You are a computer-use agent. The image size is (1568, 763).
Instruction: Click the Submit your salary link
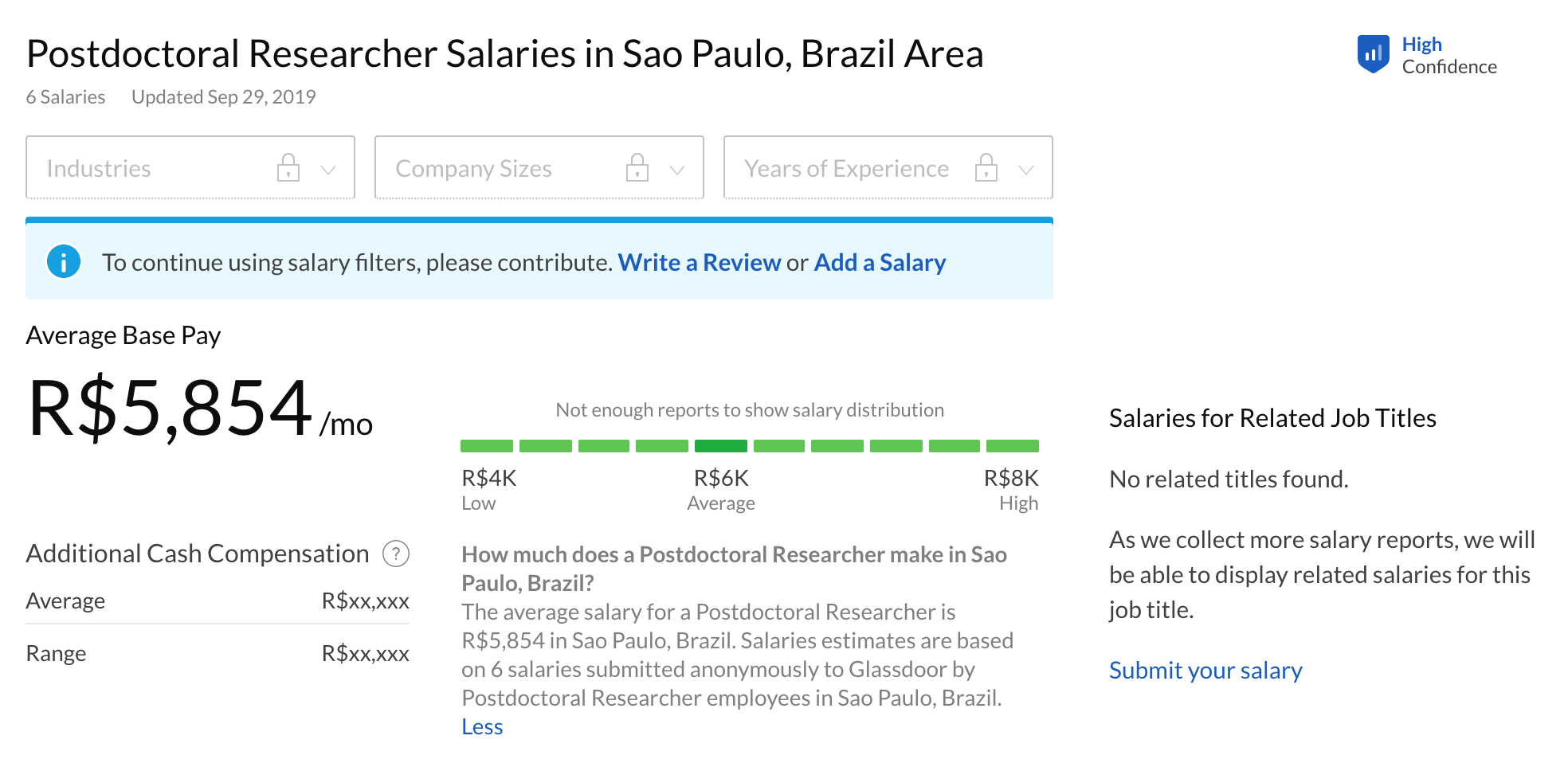pyautogui.click(x=1205, y=670)
